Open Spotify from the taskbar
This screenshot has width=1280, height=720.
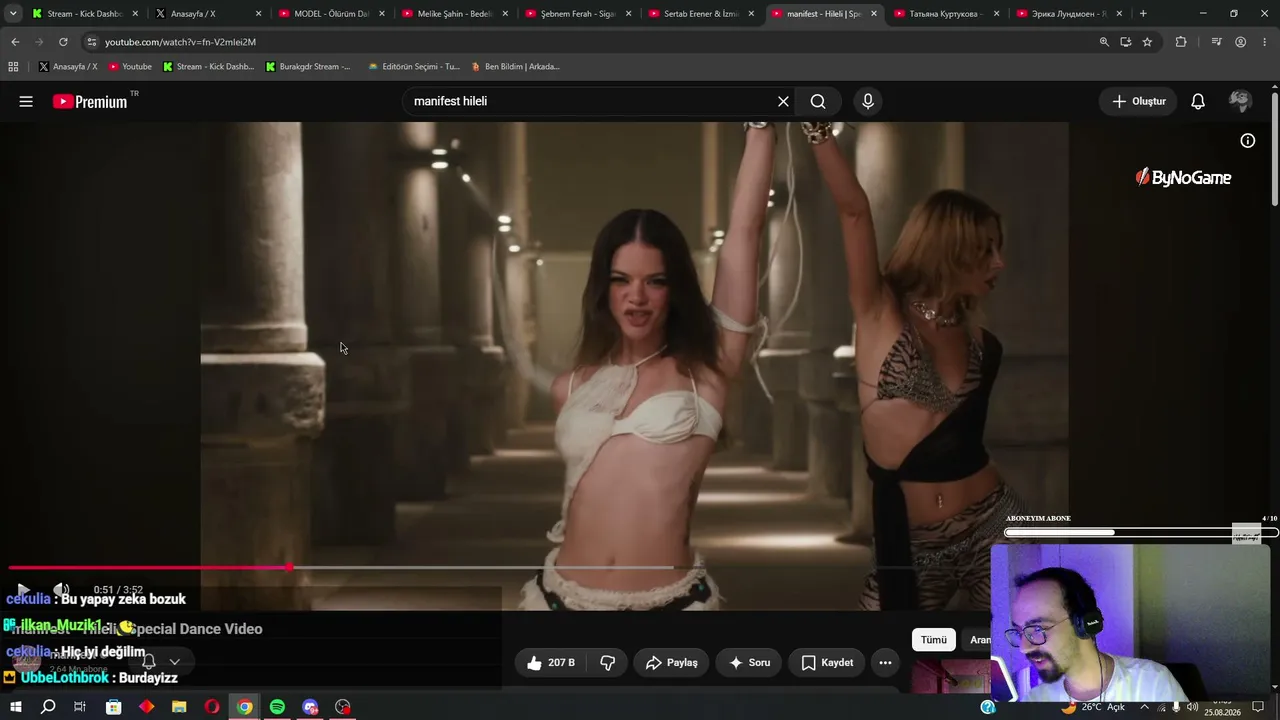[277, 707]
